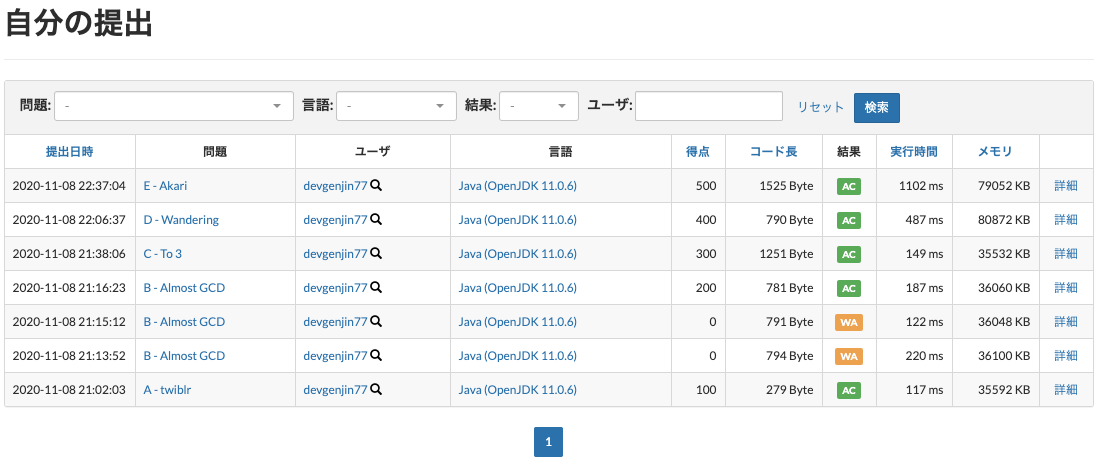Select timestamp 2020-11-08 22:37:04

pyautogui.click(x=69, y=186)
